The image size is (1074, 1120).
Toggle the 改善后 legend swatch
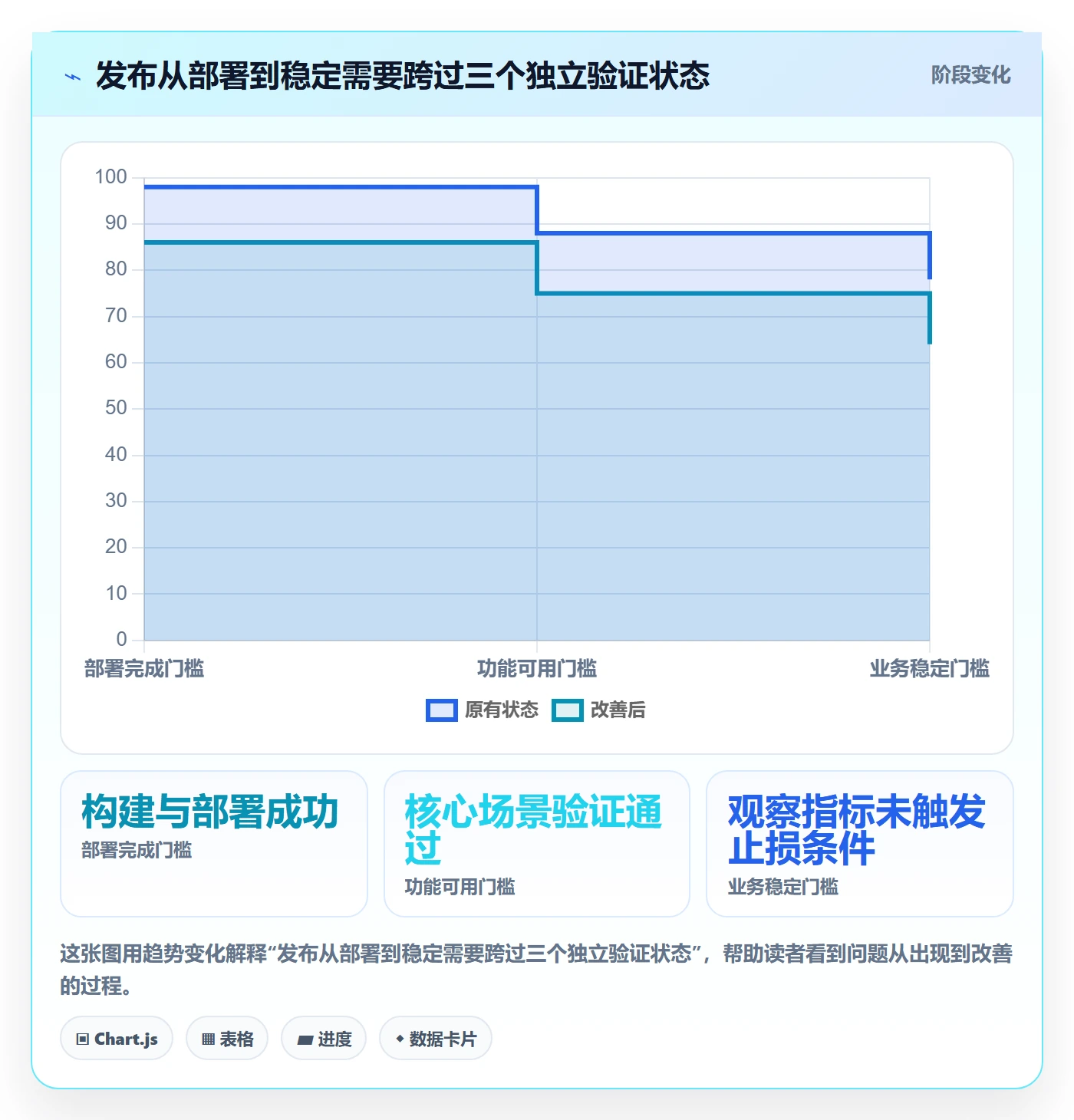coord(568,710)
